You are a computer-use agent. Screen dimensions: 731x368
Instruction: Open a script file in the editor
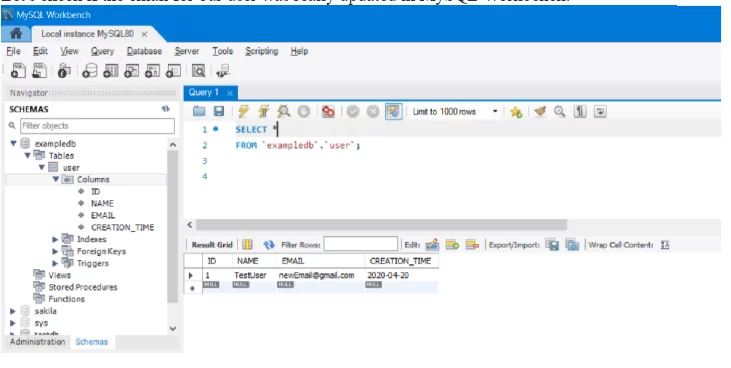tap(199, 111)
